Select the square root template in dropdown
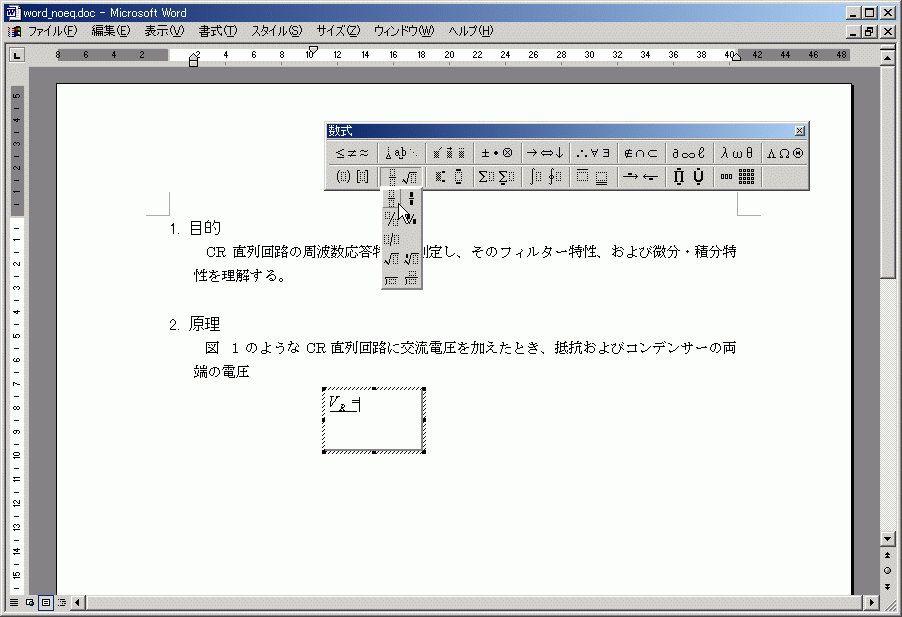Screen dimensions: 902x617 [391, 259]
